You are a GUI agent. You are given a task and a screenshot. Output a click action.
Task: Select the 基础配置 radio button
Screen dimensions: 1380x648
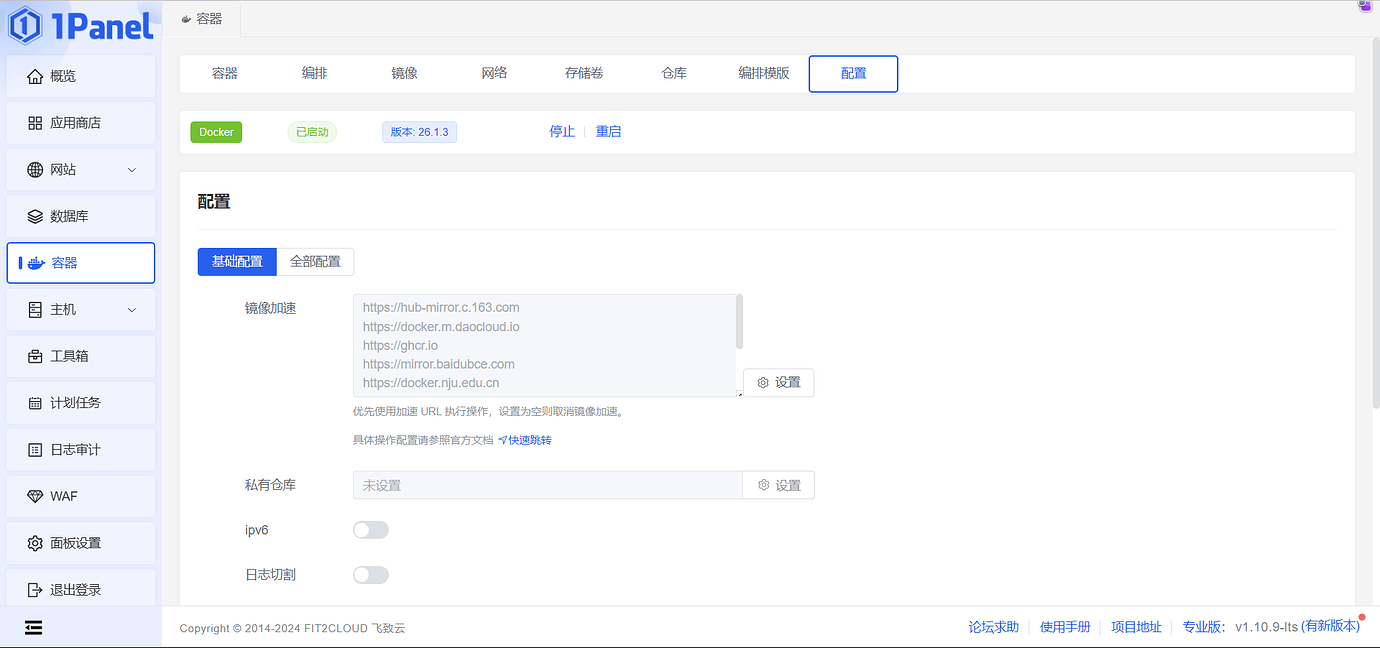(x=237, y=262)
